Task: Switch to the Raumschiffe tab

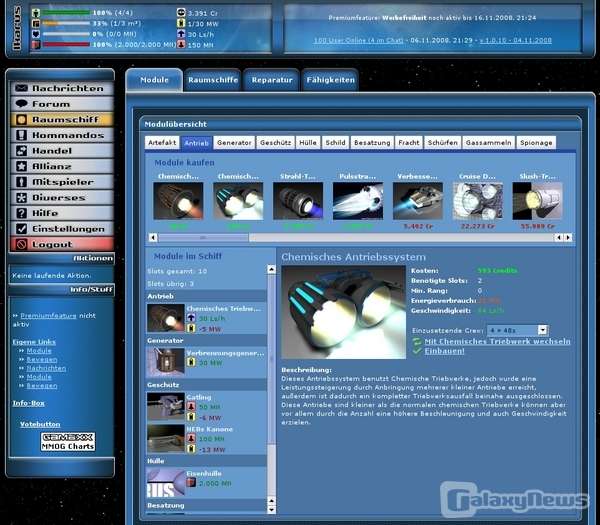Action: pos(212,79)
